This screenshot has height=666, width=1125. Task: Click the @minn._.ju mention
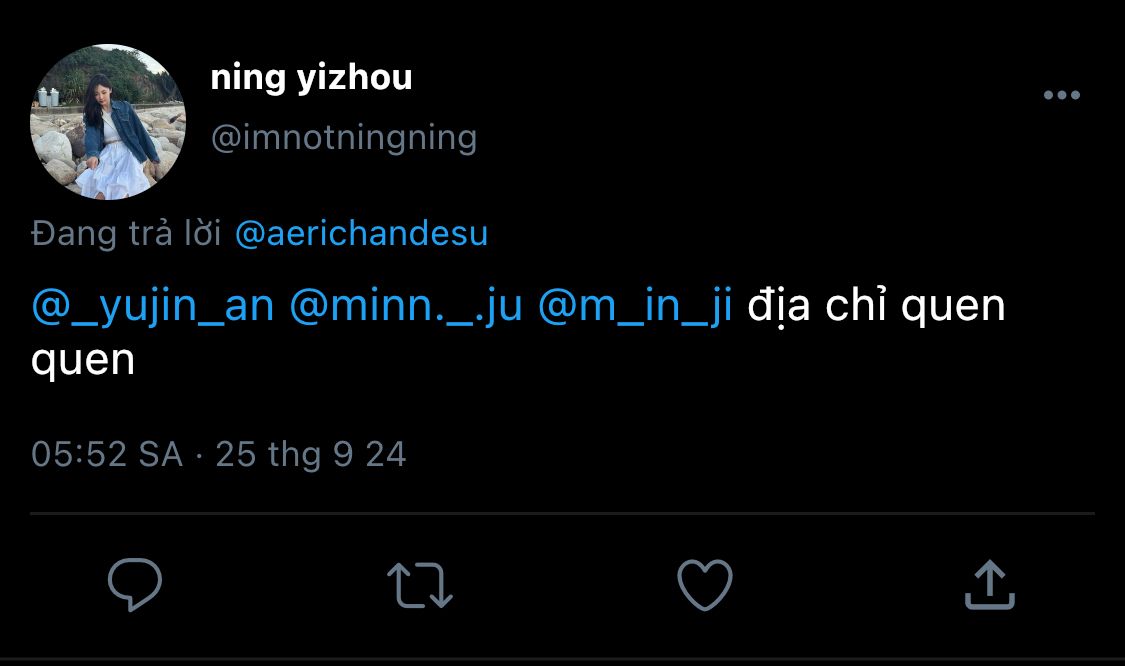405,306
